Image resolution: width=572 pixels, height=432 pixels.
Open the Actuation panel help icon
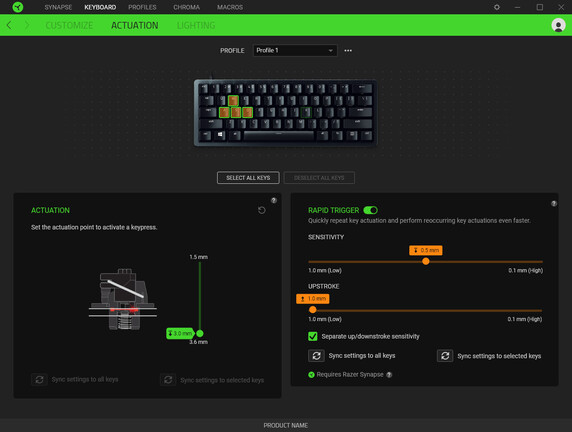tap(274, 200)
